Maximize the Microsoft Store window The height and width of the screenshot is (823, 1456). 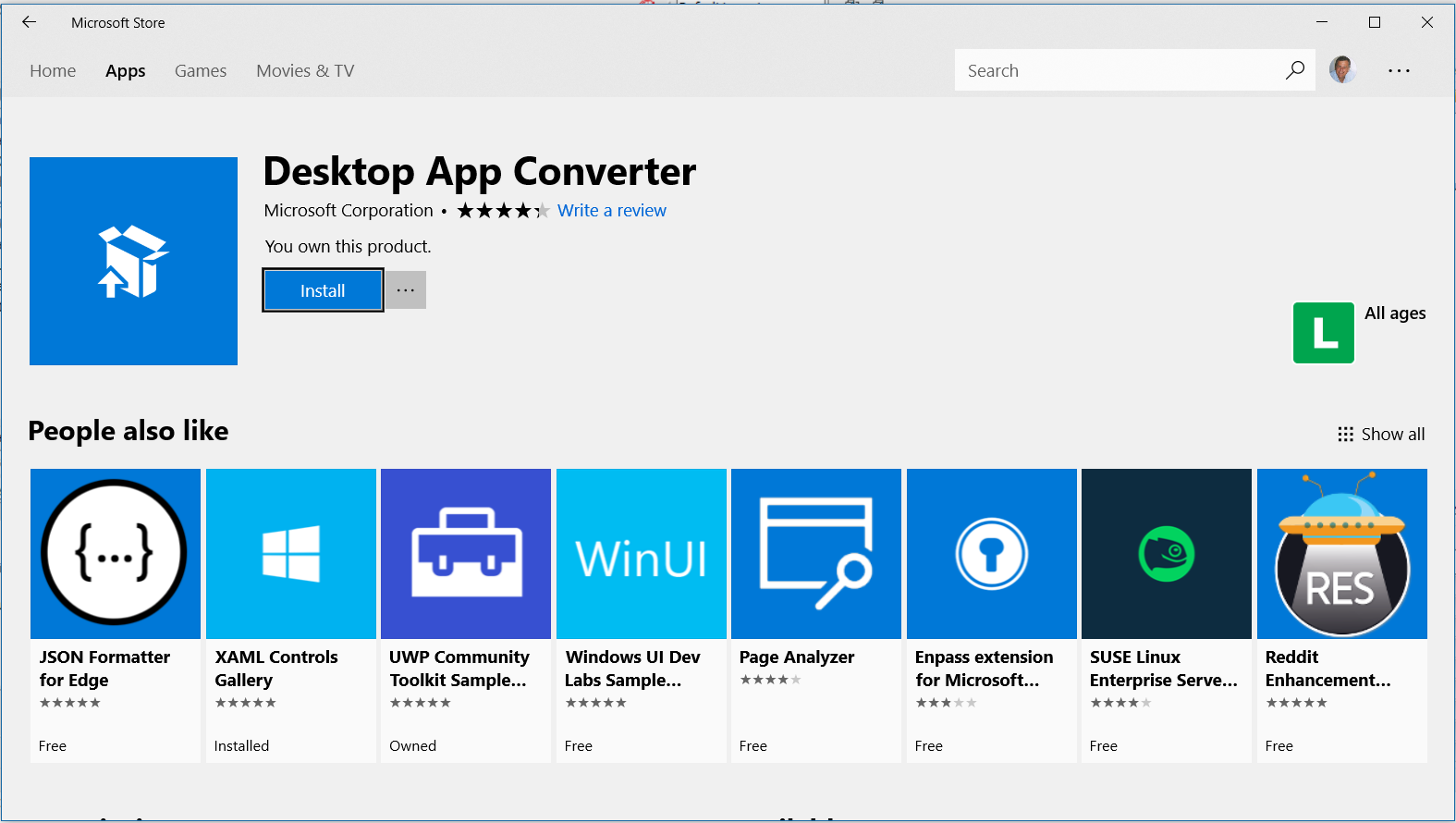(1375, 22)
